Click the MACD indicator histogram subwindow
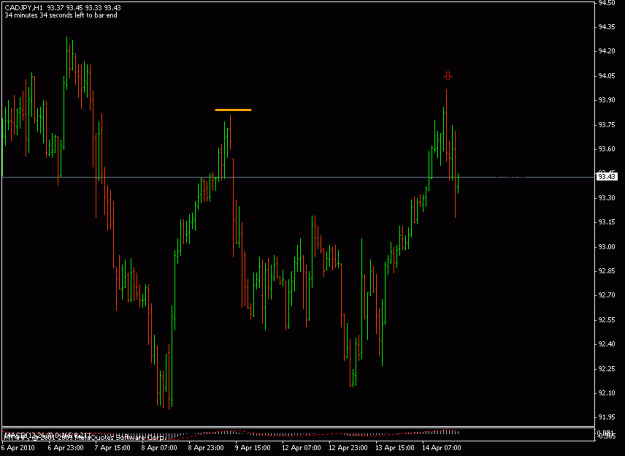This screenshot has width=625, height=456. (297, 434)
